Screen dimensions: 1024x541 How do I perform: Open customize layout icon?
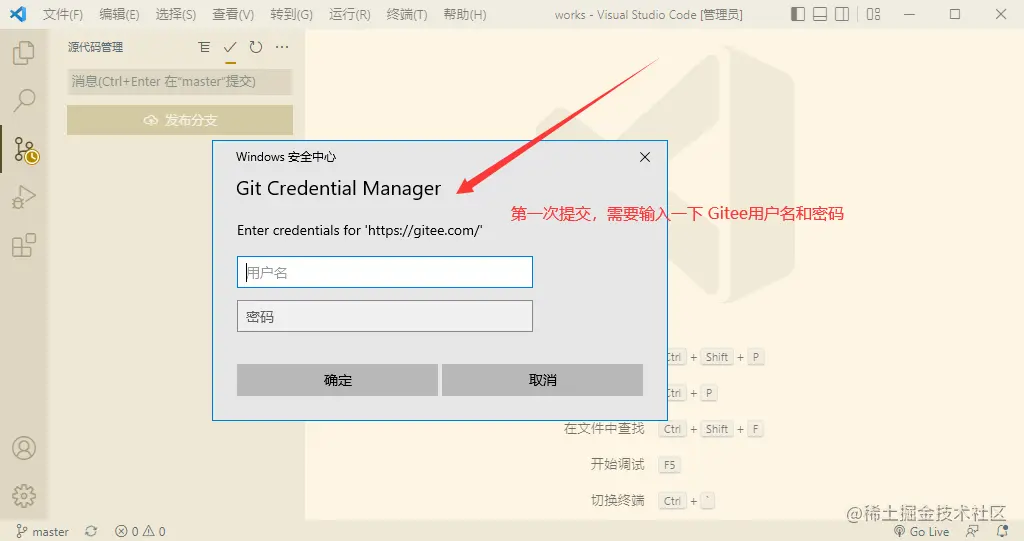click(x=873, y=14)
